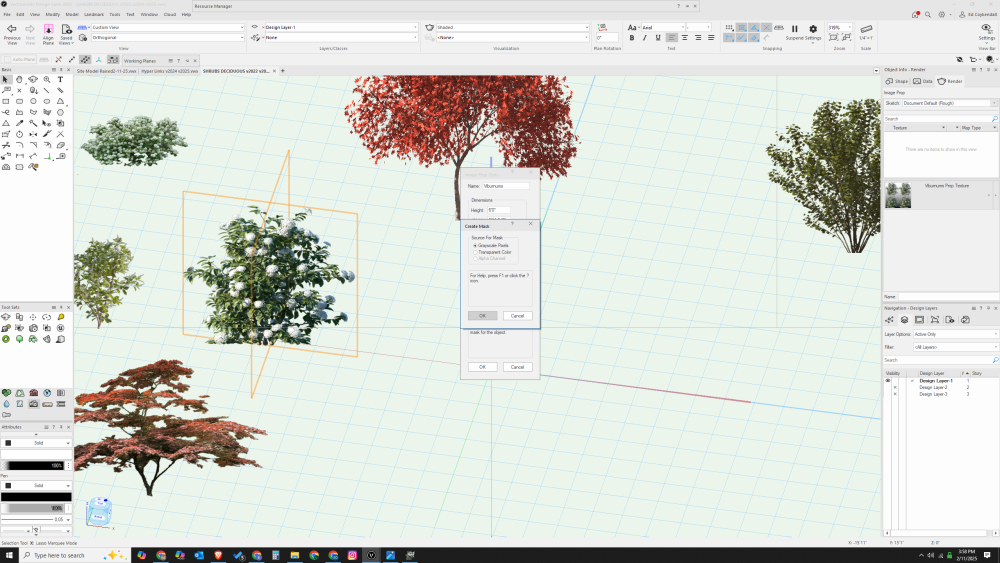Click OK in Create Mask dialog
This screenshot has height=563, width=1000.
point(482,315)
